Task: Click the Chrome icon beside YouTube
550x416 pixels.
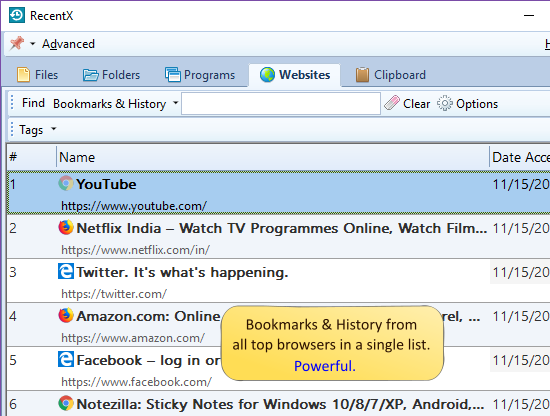Action: click(x=66, y=183)
